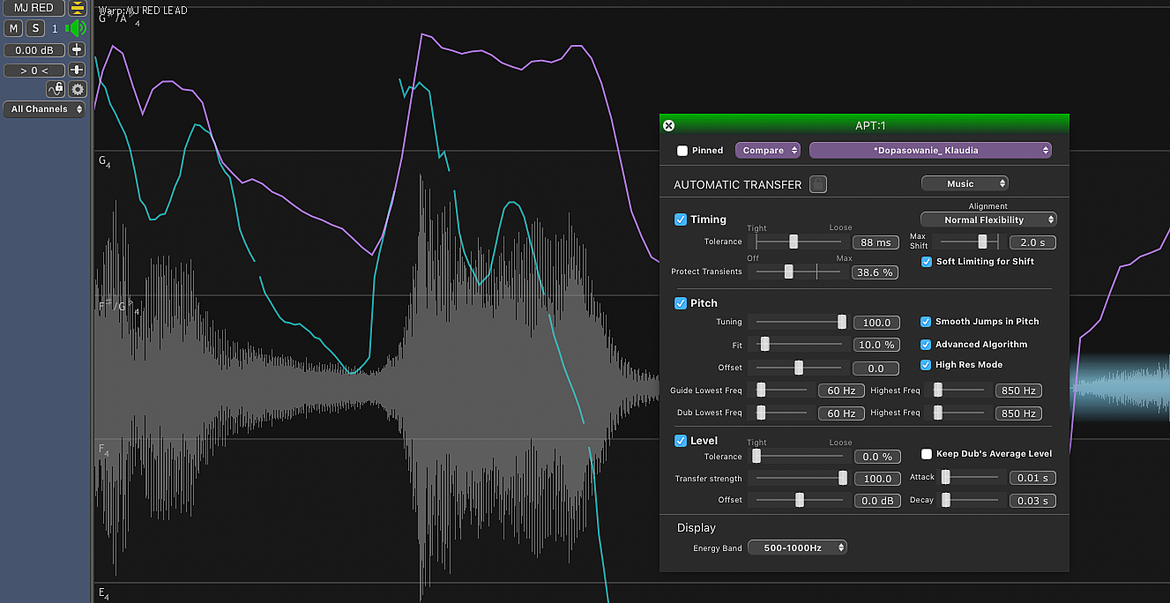Mute the MJ RED track with M button
The height and width of the screenshot is (603, 1170).
click(13, 28)
